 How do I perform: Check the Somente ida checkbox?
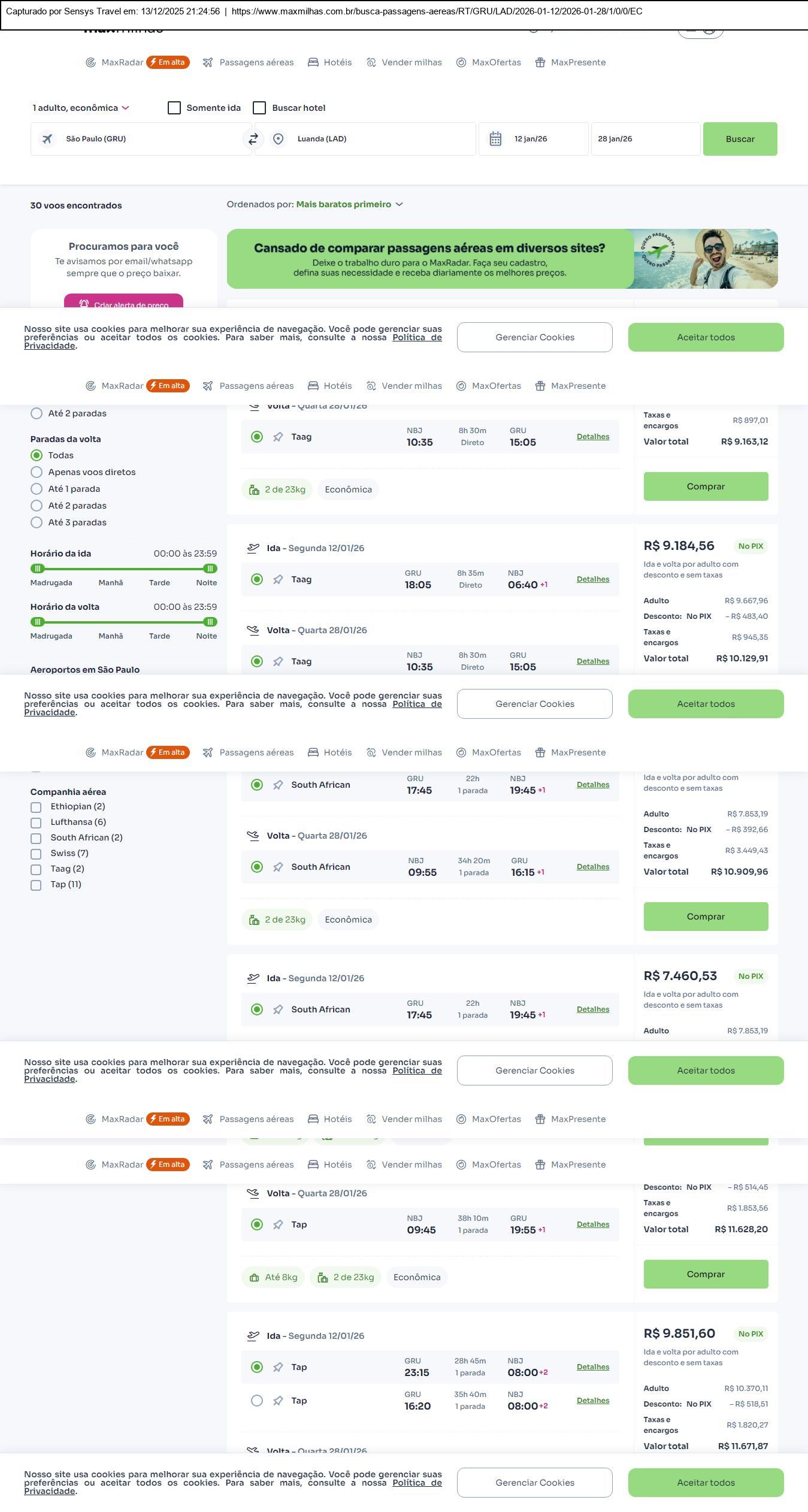174,108
